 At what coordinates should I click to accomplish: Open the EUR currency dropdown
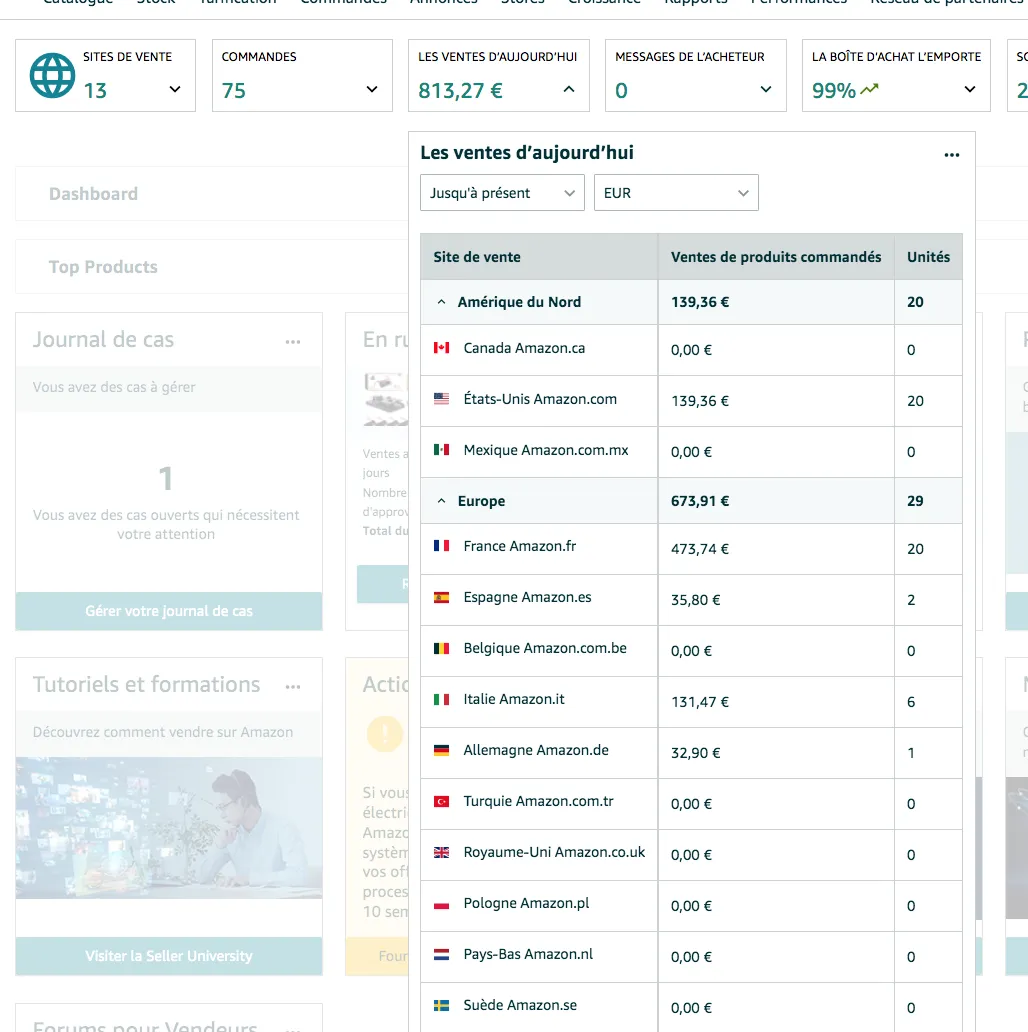pyautogui.click(x=676, y=193)
